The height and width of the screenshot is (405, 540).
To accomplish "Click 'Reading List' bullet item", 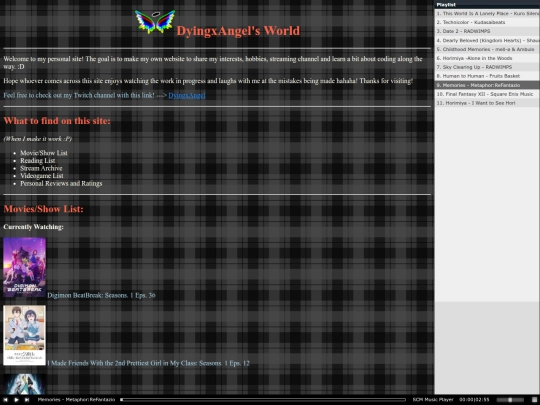I will pos(38,160).
